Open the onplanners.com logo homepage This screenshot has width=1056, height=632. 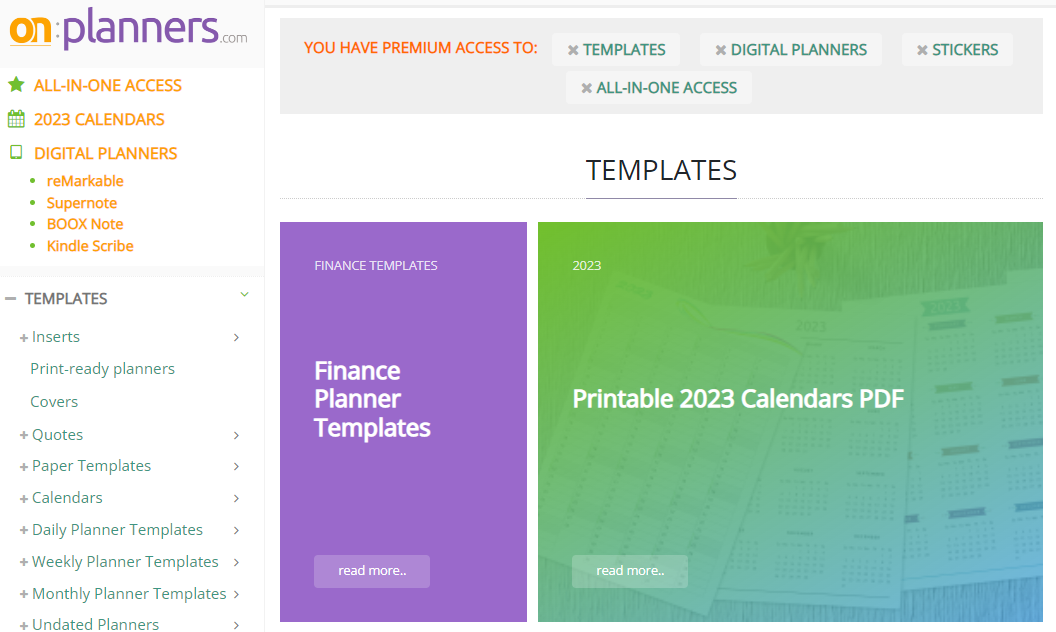pyautogui.click(x=129, y=30)
